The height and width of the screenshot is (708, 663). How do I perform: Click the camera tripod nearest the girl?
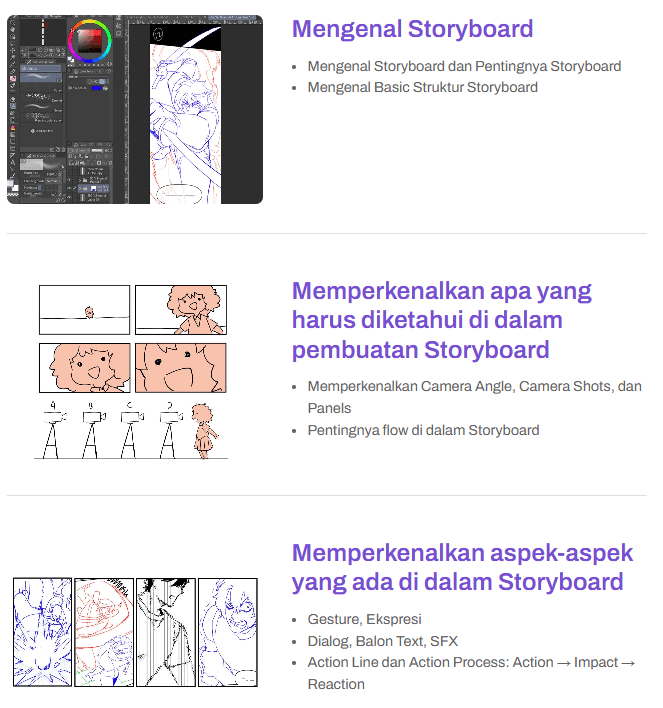click(x=171, y=431)
